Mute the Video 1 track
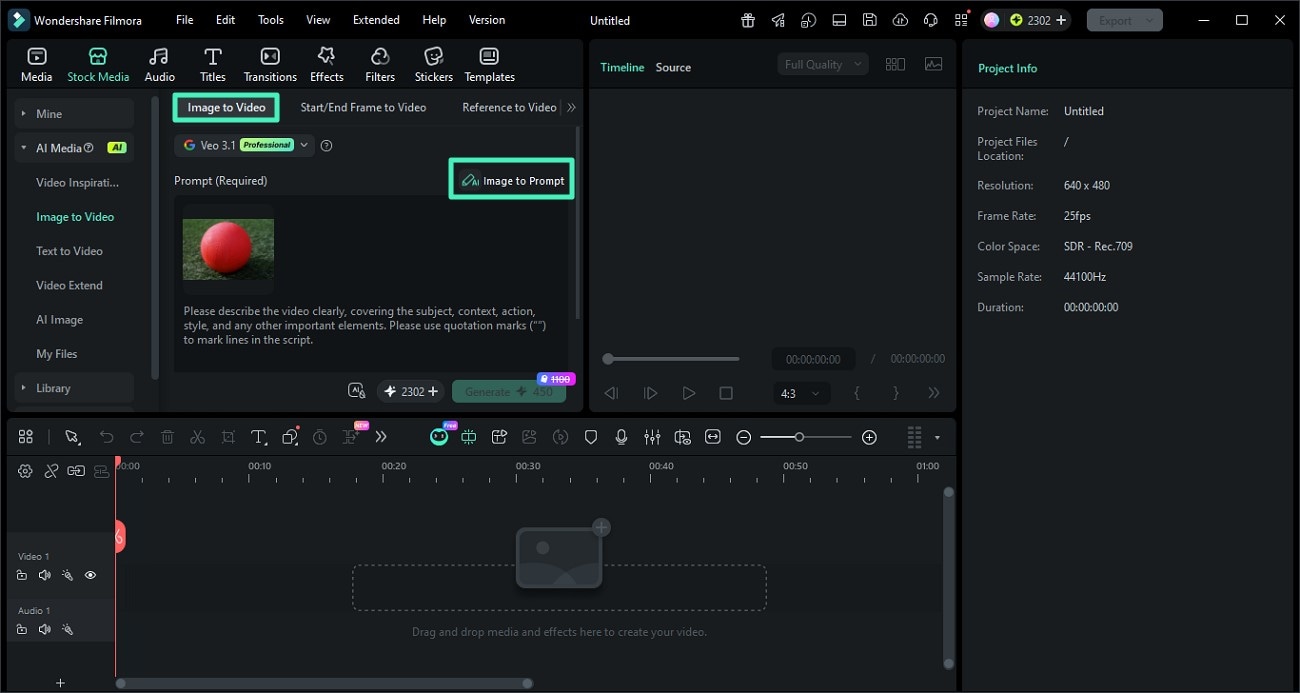The image size is (1300, 693). [44, 575]
